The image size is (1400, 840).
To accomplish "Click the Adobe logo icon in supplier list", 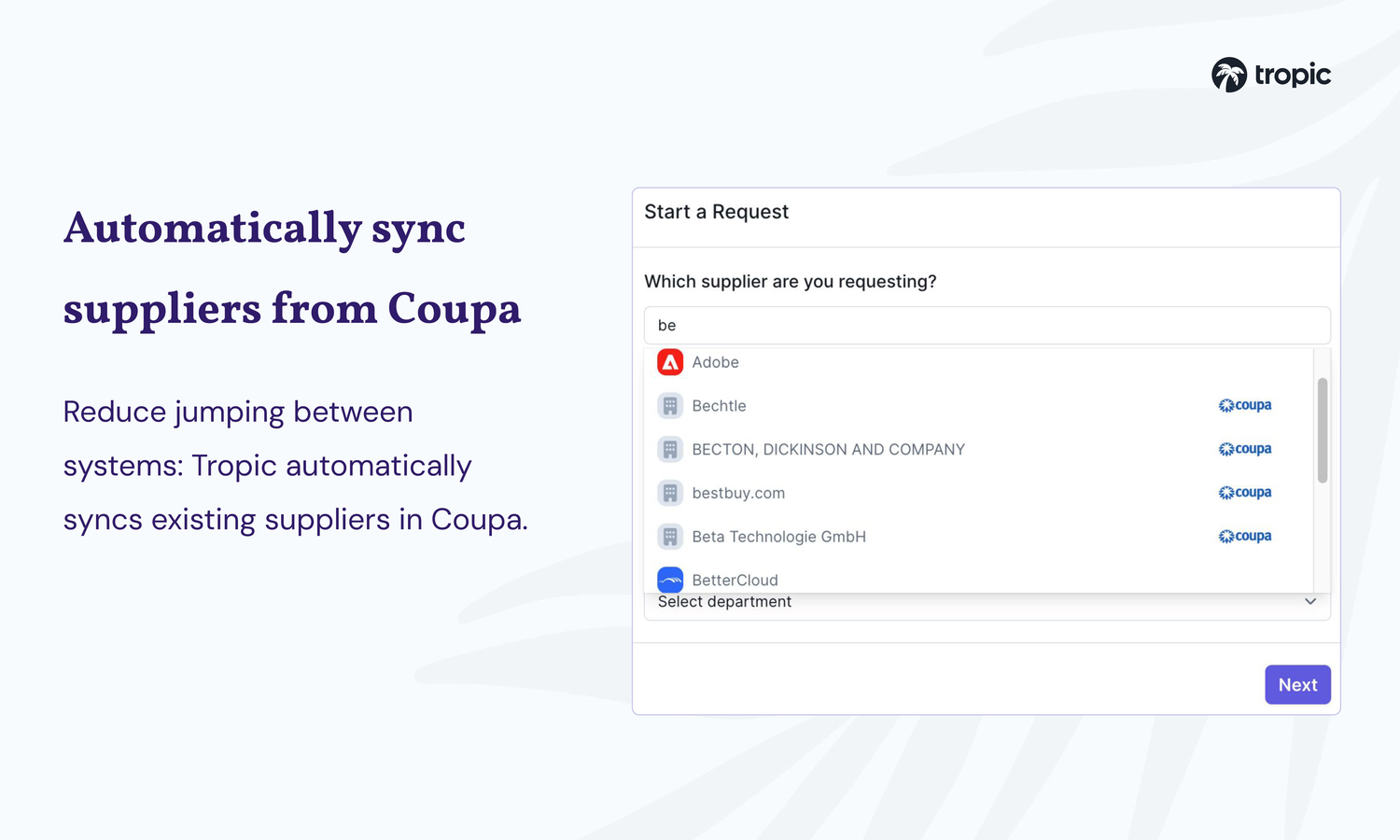I will [x=670, y=362].
